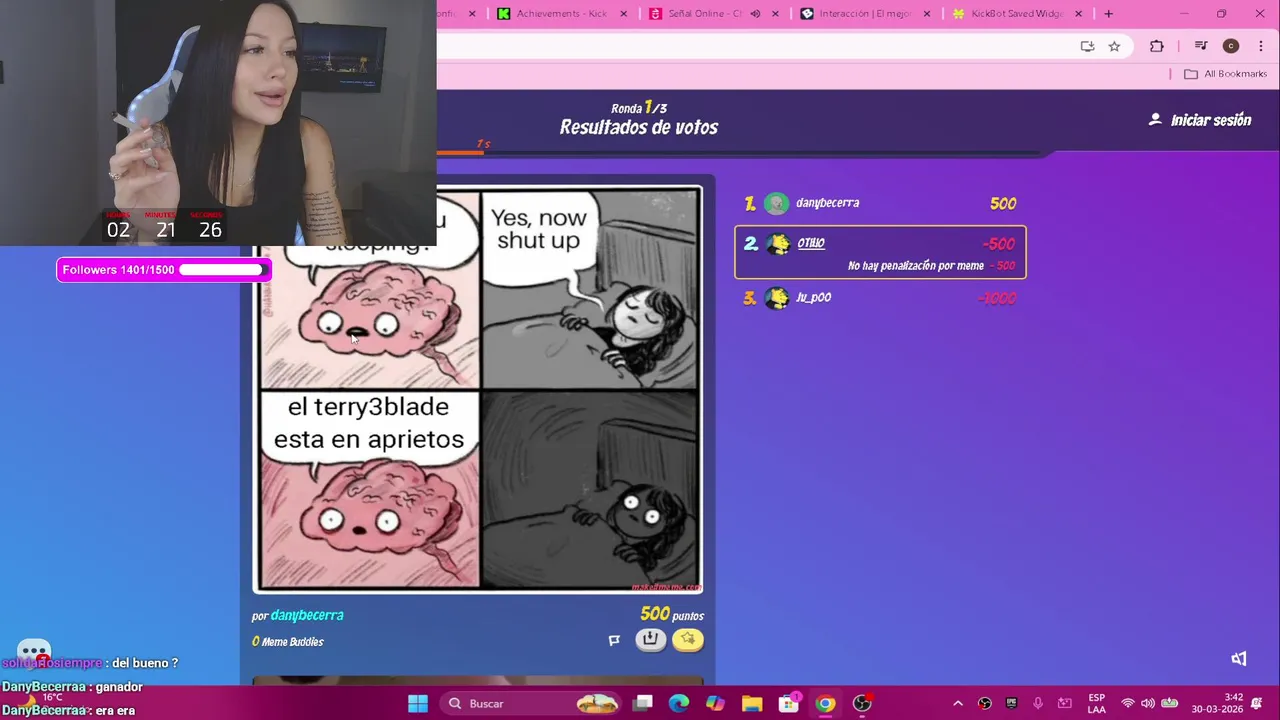The height and width of the screenshot is (720, 1280).
Task: Open the Chrome three-dot menu
Action: click(1260, 46)
